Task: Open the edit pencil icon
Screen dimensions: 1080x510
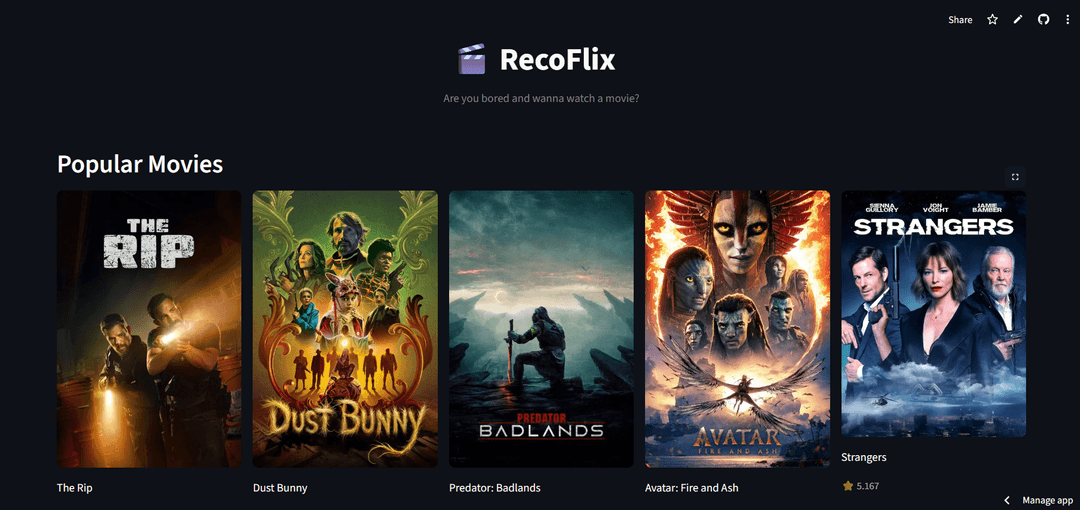Action: click(1018, 20)
